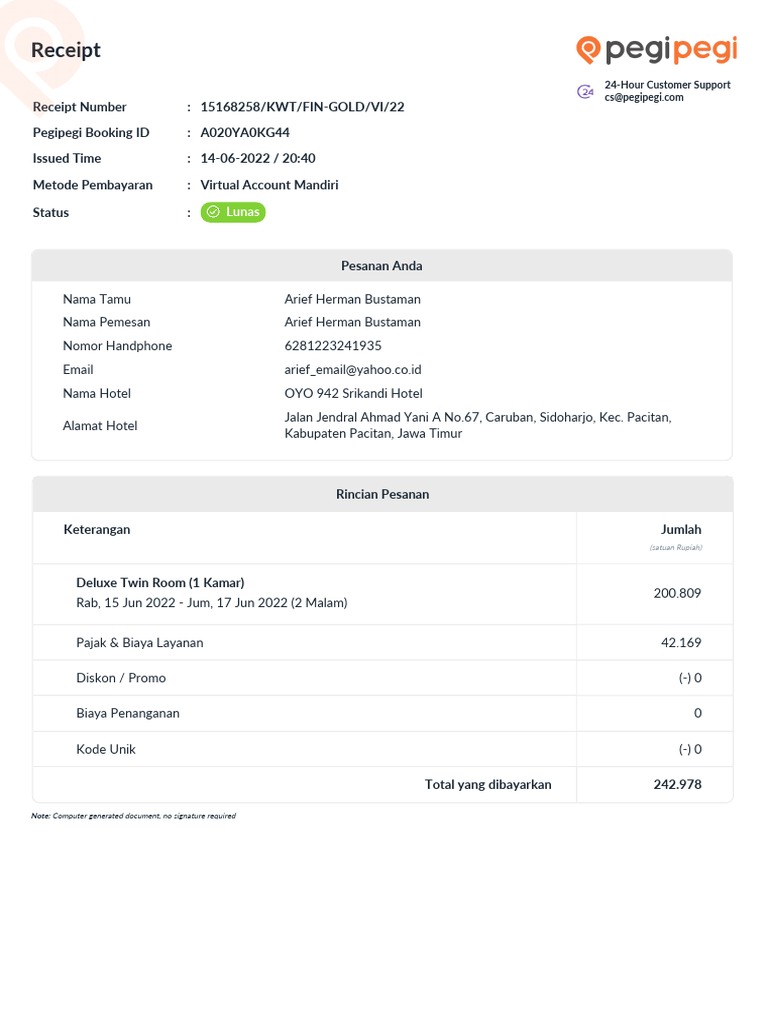Click the Keterangan column header
The height and width of the screenshot is (1024, 768).
point(97,530)
